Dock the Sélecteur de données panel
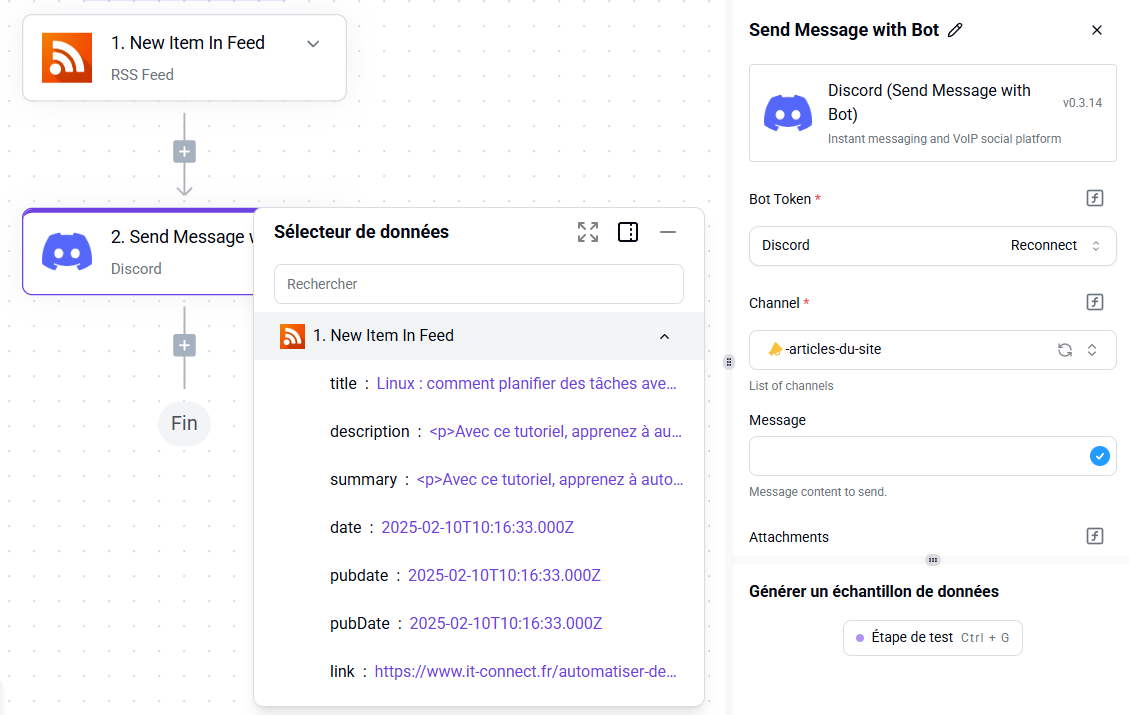This screenshot has height=715, width=1129. 628,232
